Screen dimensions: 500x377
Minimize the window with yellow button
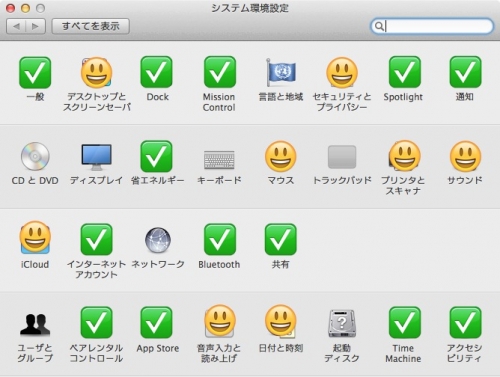pos(26,8)
